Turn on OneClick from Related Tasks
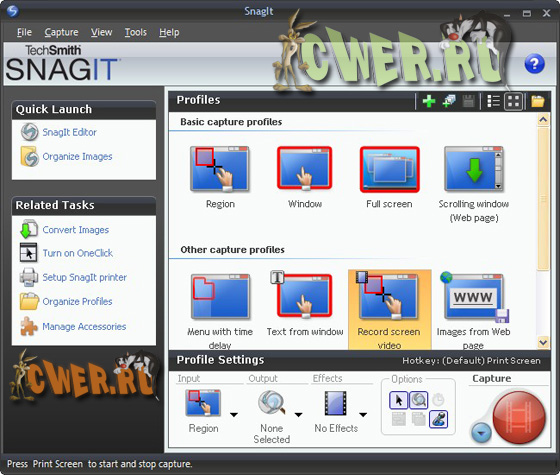560x475 pixels. tap(78, 253)
